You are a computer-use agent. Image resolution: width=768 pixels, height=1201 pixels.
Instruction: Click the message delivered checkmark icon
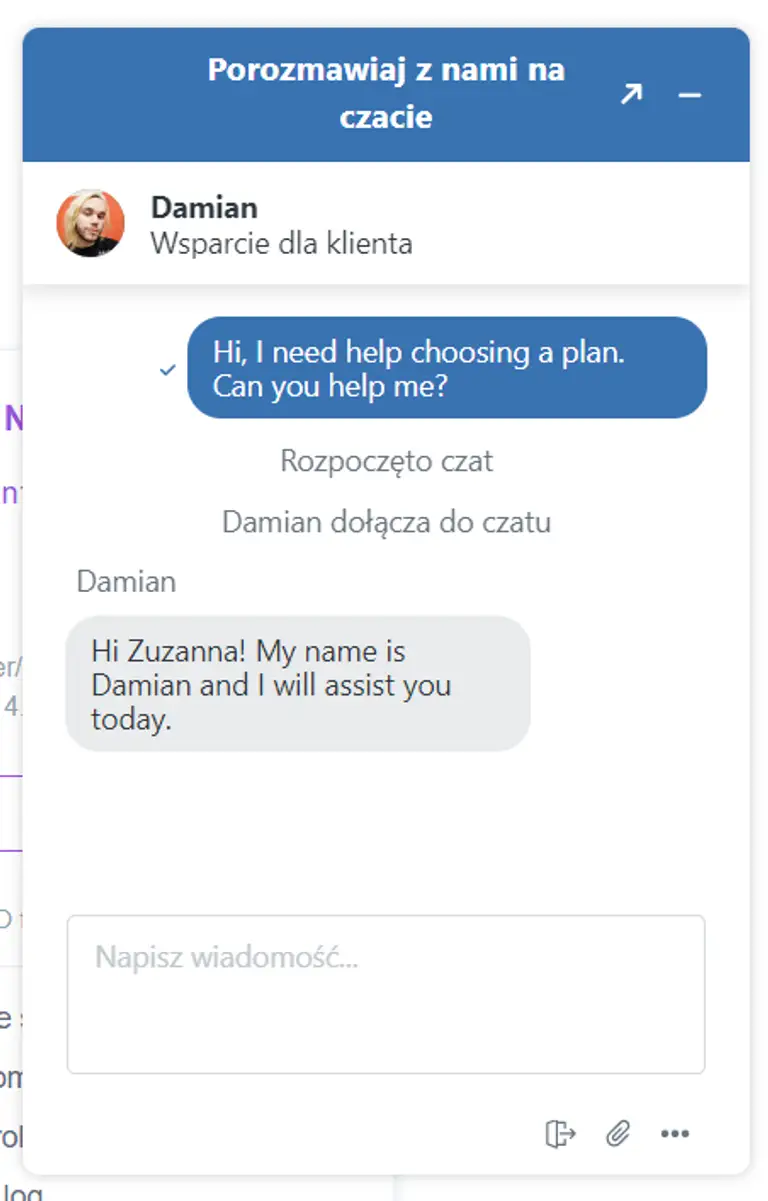pos(168,370)
